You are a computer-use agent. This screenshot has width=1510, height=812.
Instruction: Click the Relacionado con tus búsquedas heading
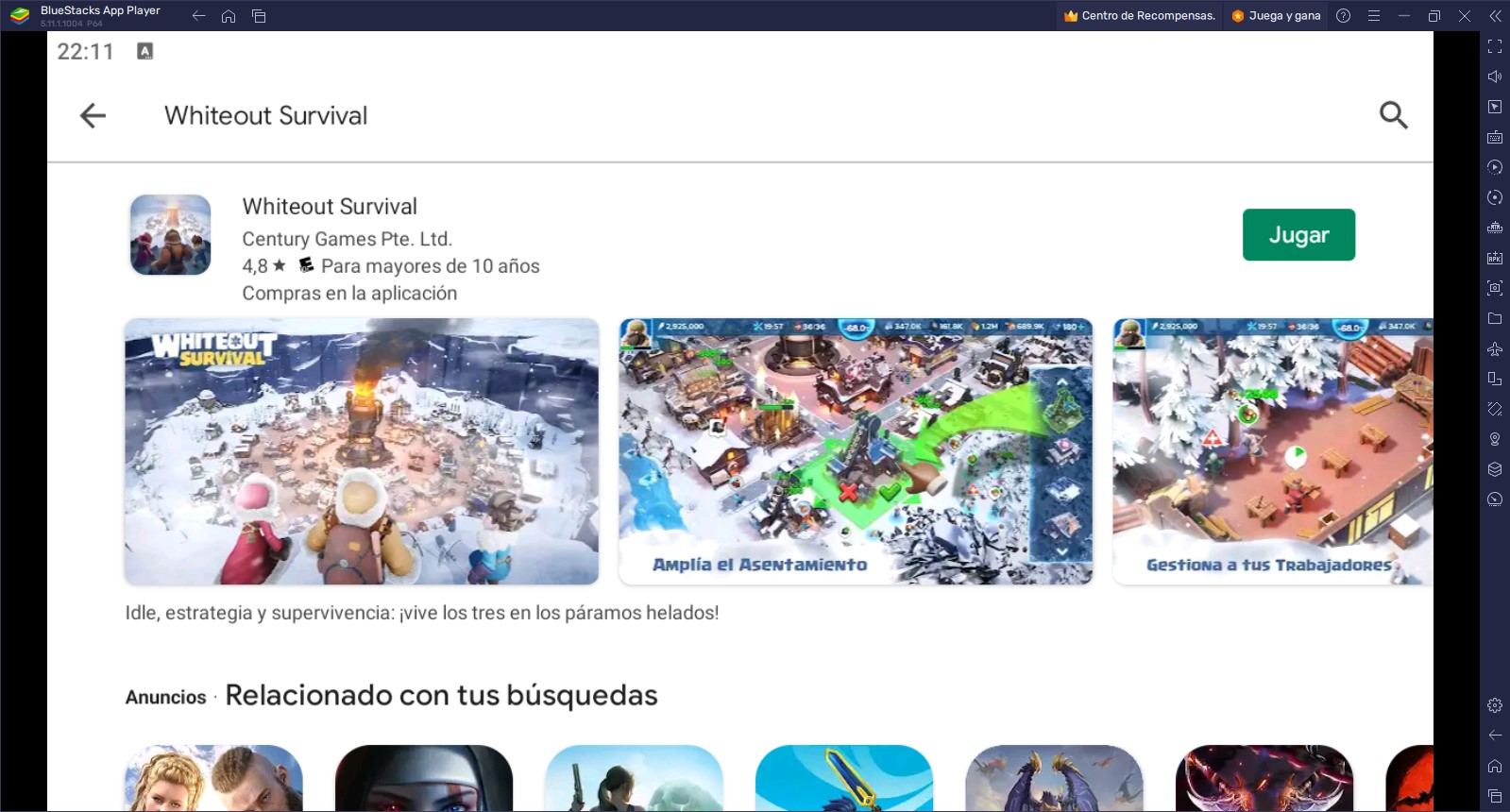[x=441, y=696]
